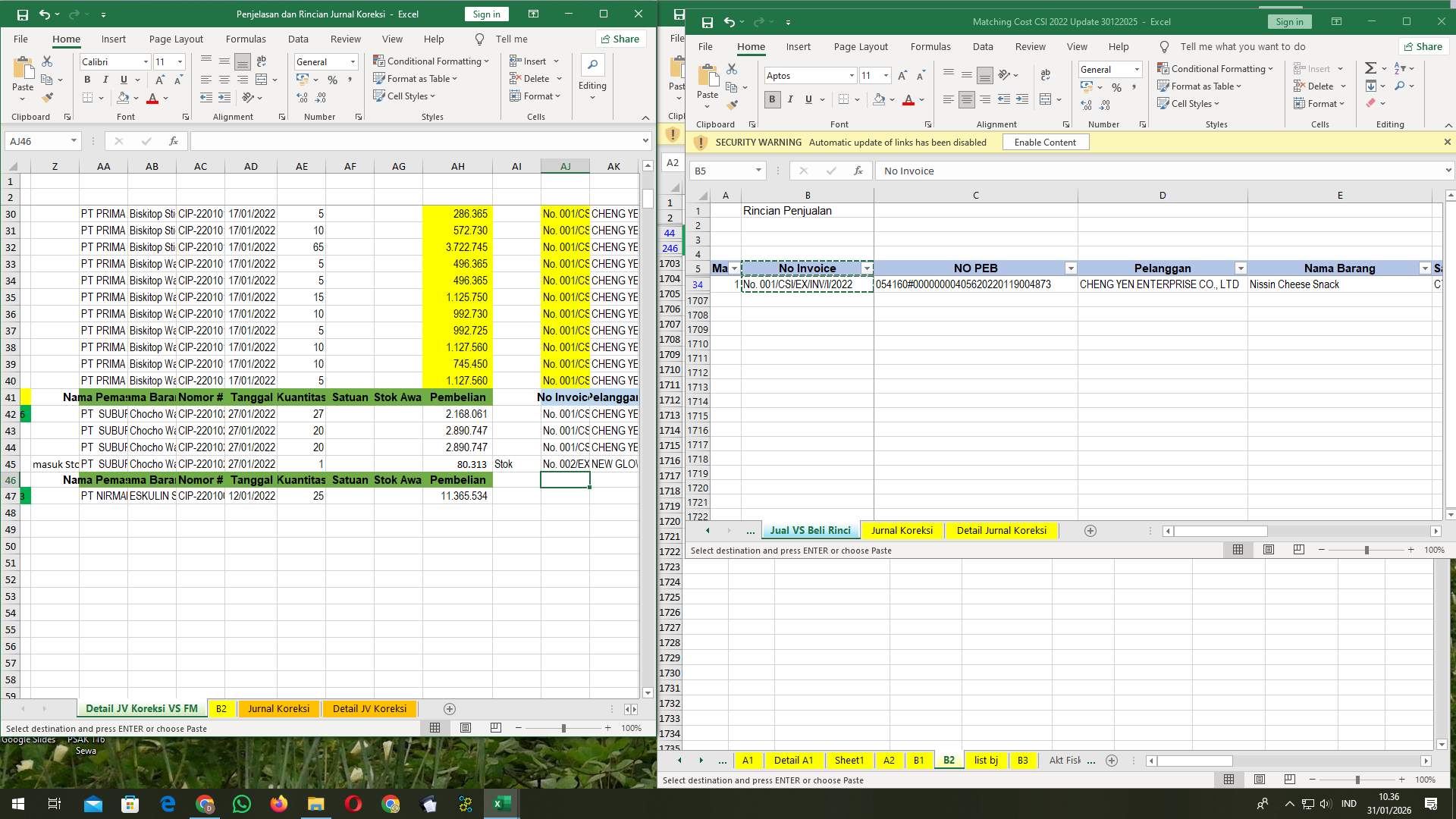Toggle Bold formatting in the Font group
This screenshot has width=1456, height=819.
(x=772, y=99)
